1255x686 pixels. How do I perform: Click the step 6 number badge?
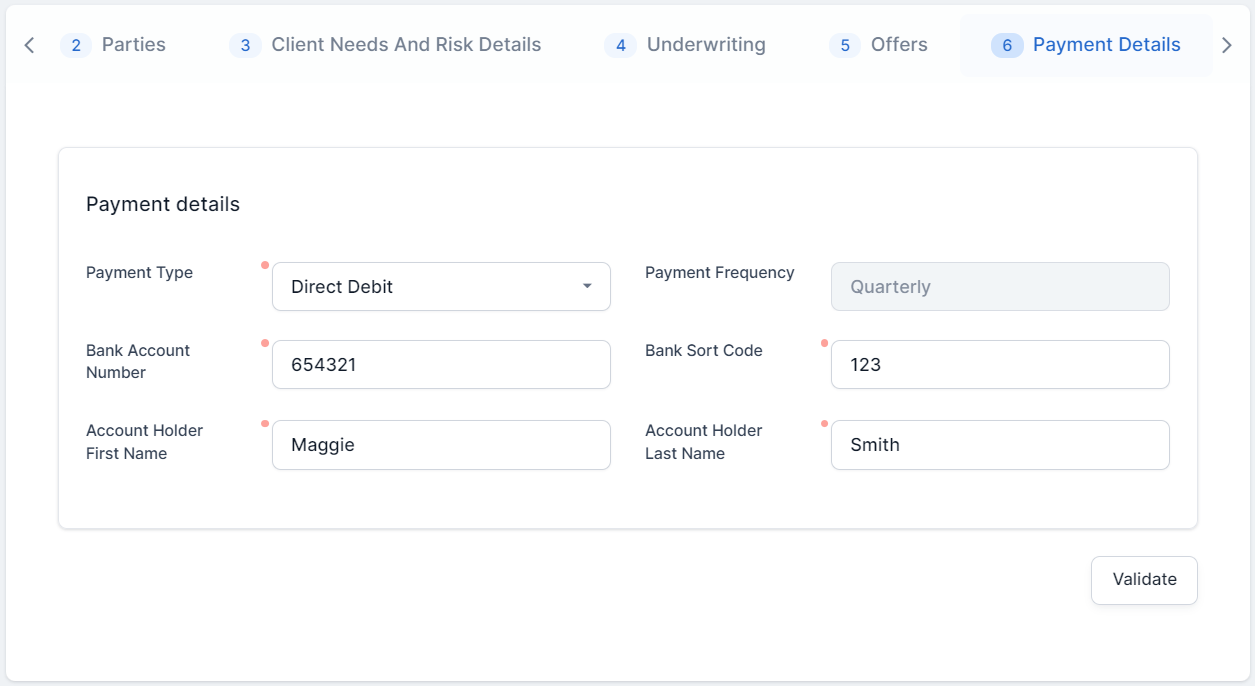click(1006, 45)
